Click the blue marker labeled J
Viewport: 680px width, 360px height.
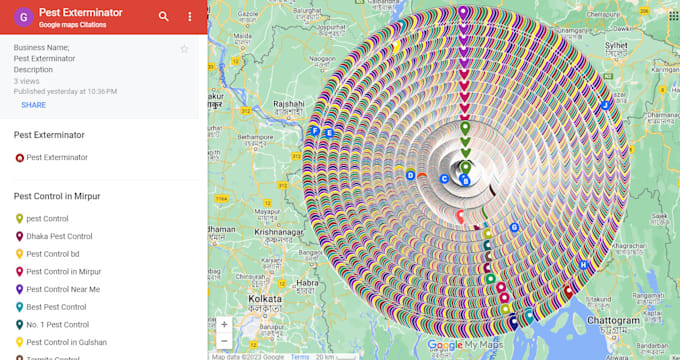tap(605, 105)
